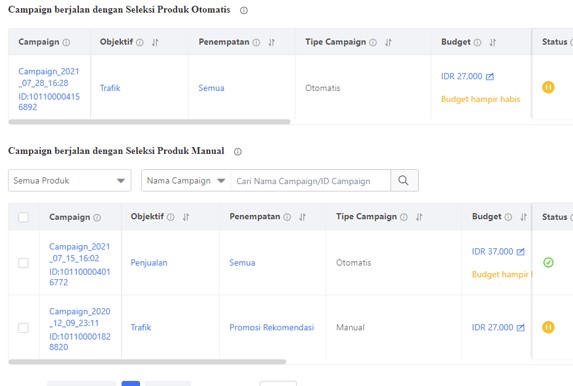
Task: Click info icon next to Seleksi Produk Otomatis heading
Action: (x=244, y=11)
